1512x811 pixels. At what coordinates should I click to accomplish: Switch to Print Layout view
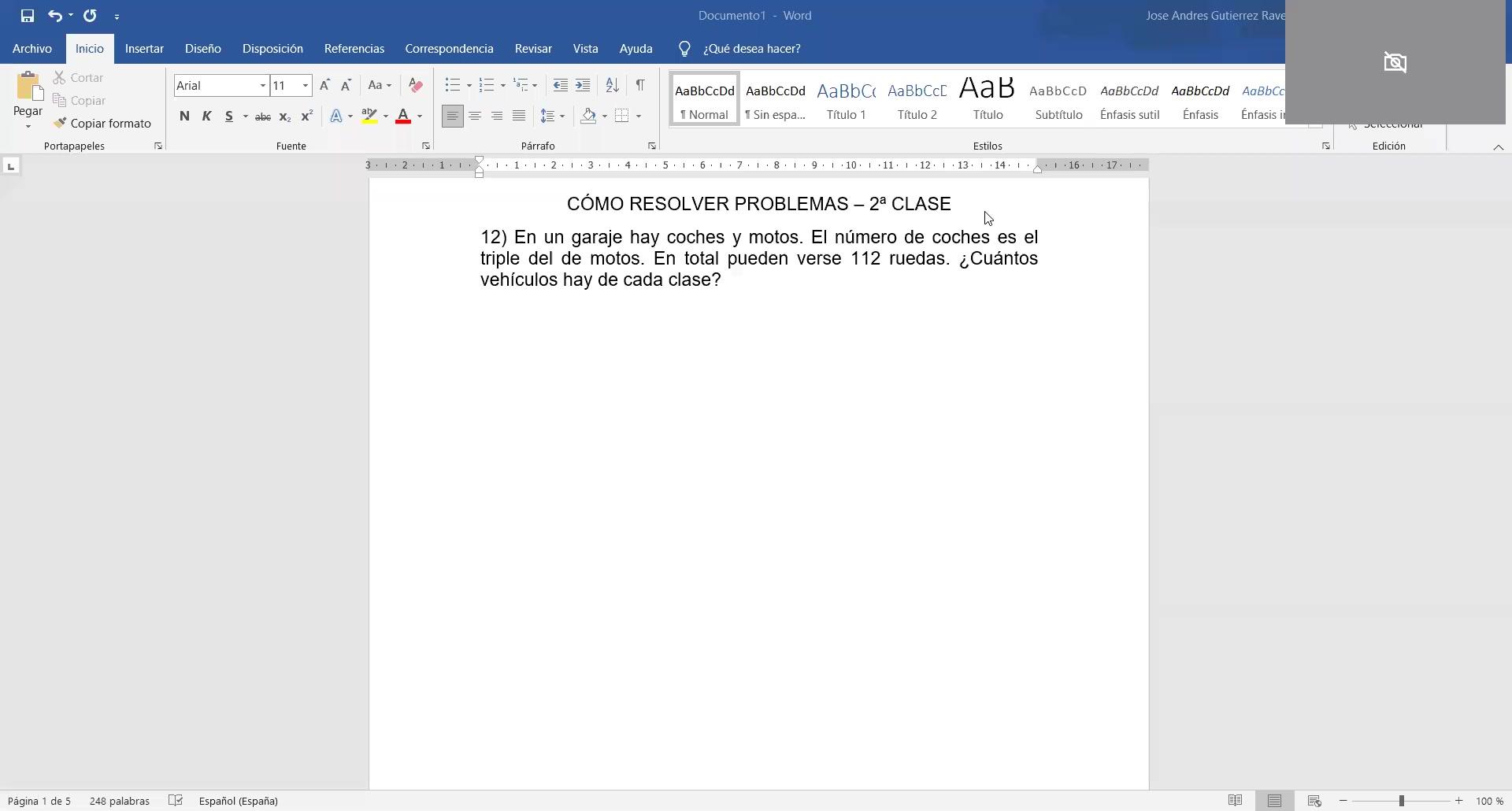coord(1274,801)
